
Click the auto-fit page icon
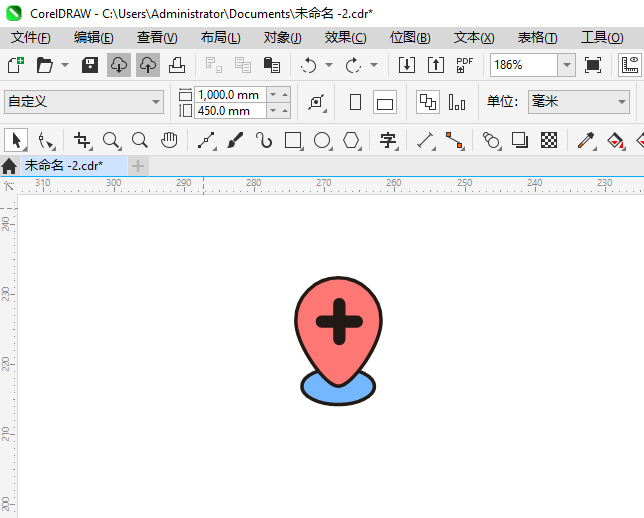(x=317, y=102)
